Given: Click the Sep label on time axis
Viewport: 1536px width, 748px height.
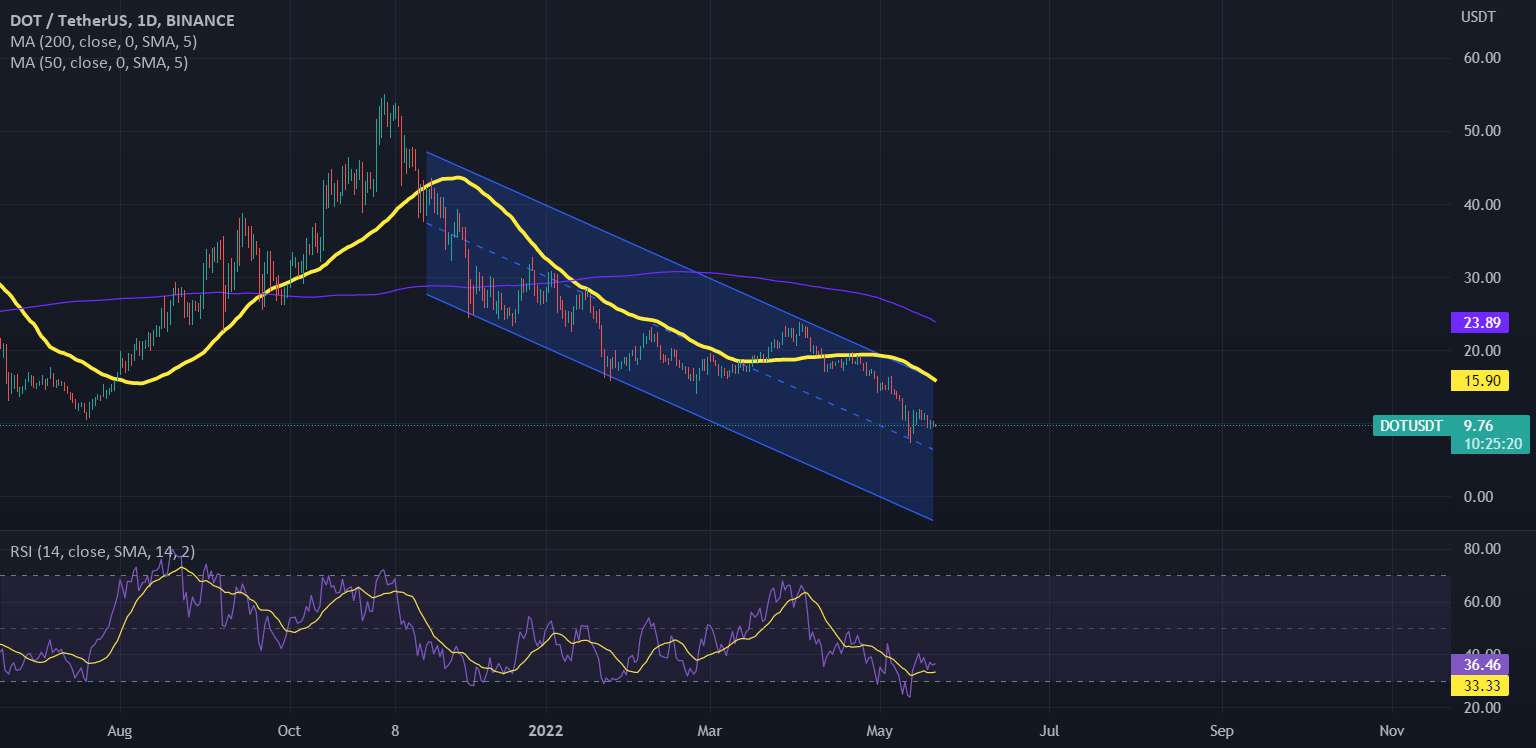Looking at the screenshot, I should click(1220, 731).
